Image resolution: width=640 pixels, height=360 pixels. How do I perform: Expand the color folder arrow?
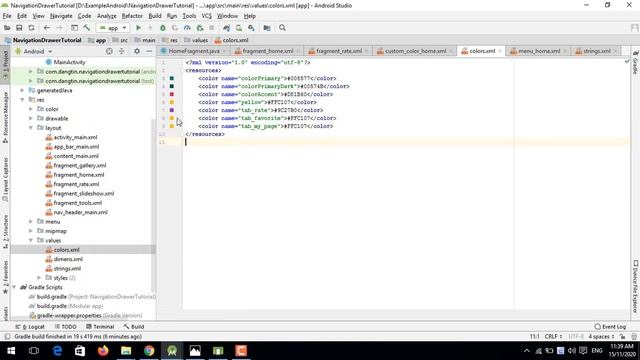[x=31, y=109]
